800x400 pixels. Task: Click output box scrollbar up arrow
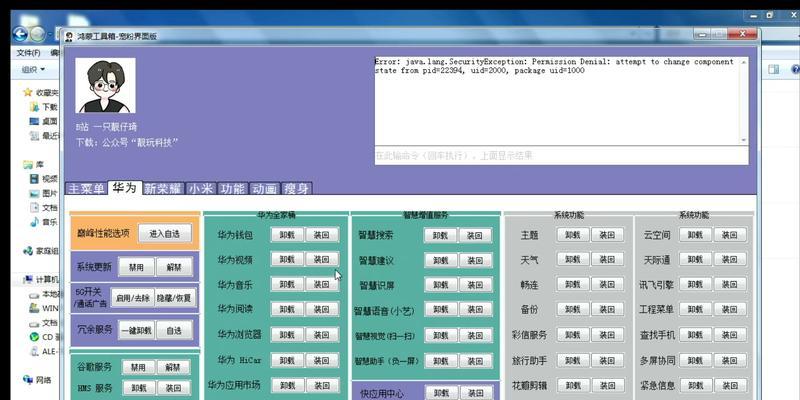click(743, 62)
